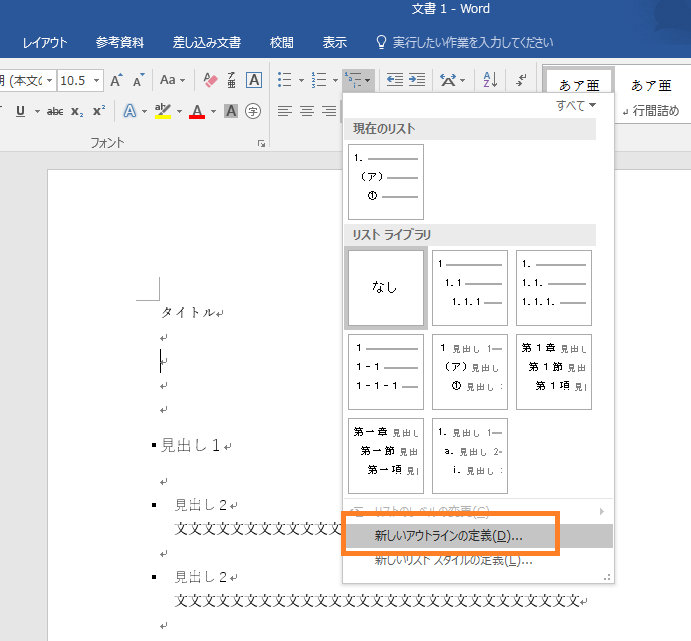
Task: Choose なし in list library
Action: coord(386,288)
